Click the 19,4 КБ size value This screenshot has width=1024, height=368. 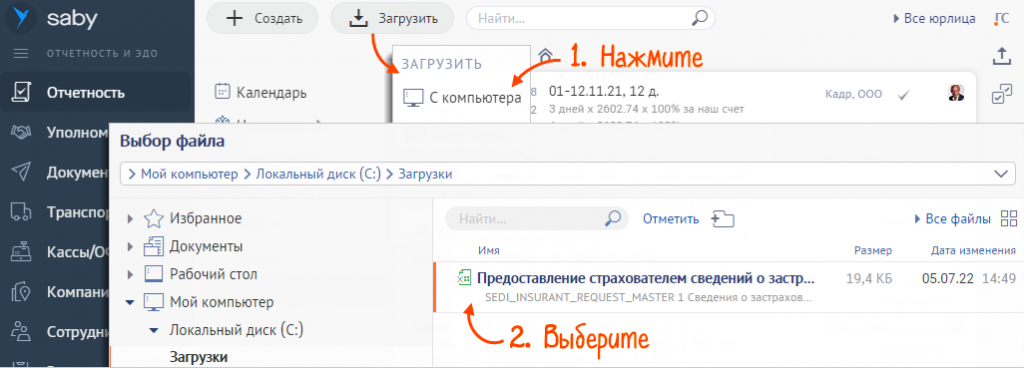(869, 279)
